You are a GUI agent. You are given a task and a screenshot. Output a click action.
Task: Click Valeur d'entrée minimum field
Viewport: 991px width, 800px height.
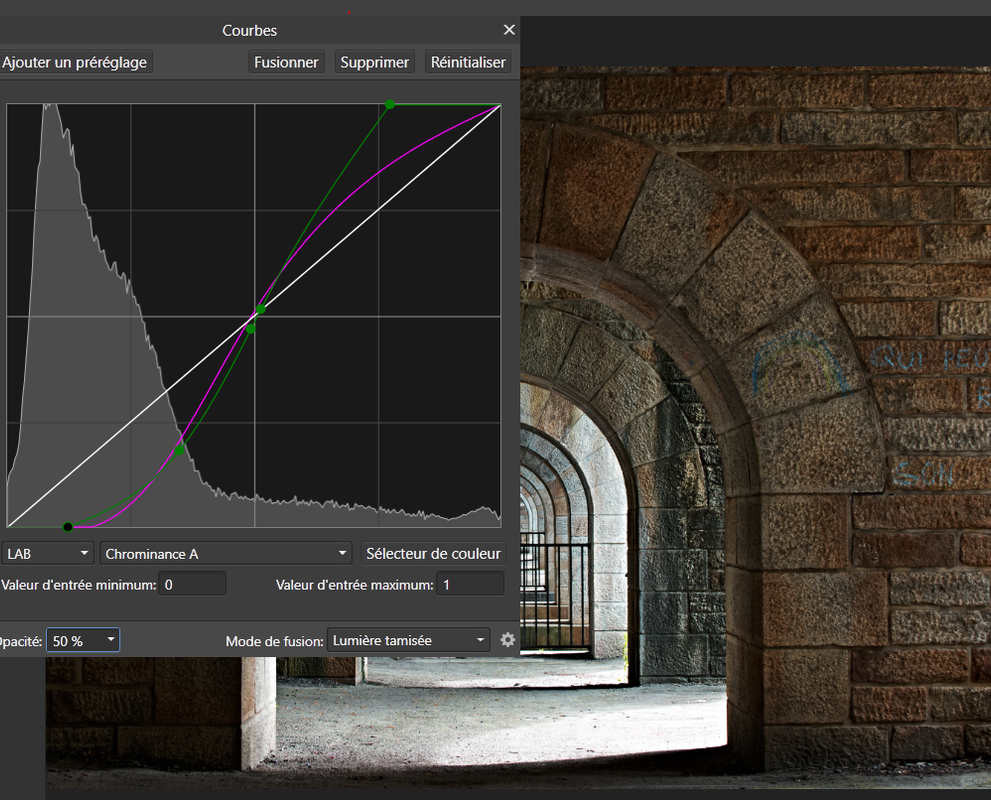[x=192, y=585]
